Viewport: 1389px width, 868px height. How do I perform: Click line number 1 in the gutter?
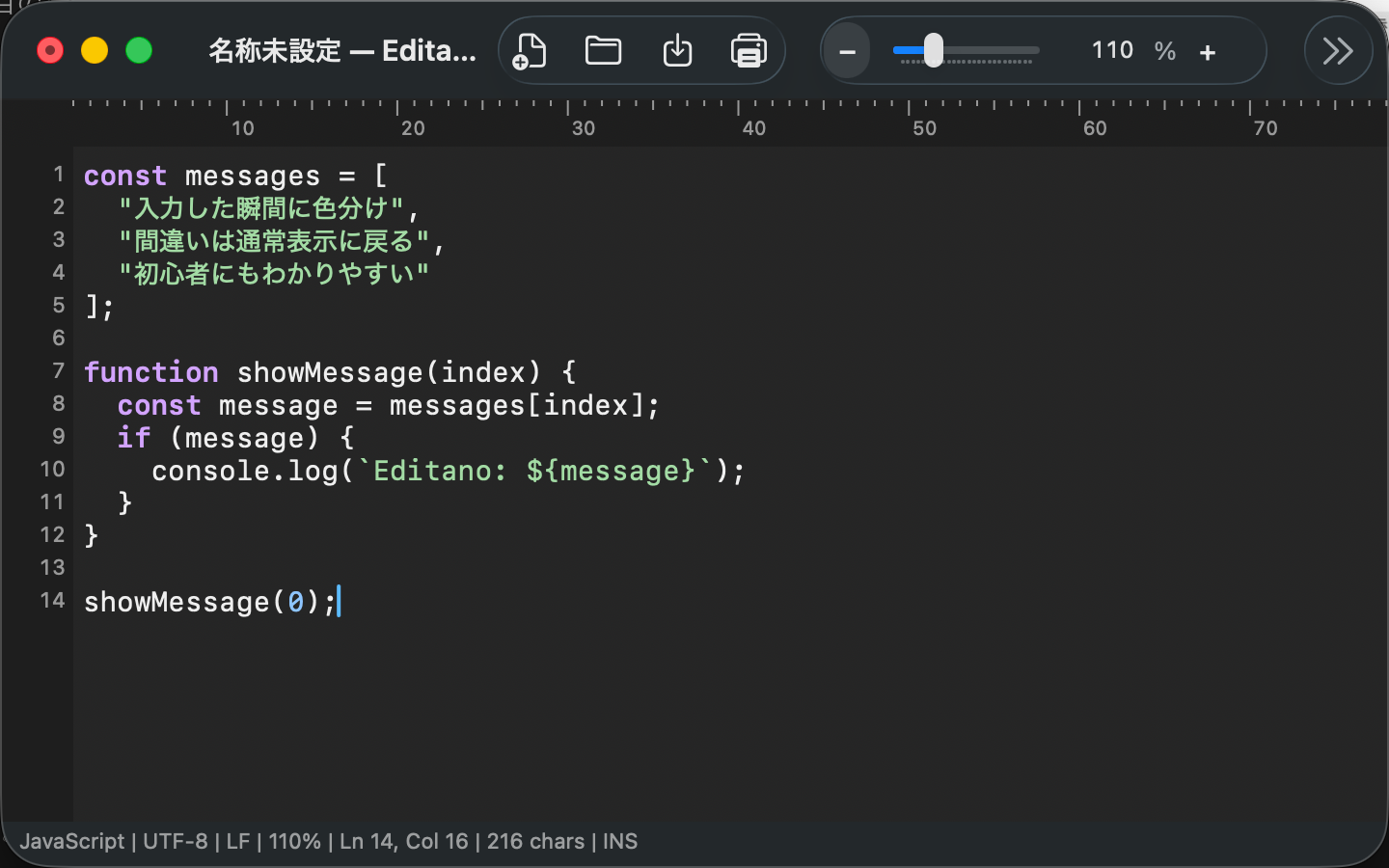pyautogui.click(x=59, y=175)
